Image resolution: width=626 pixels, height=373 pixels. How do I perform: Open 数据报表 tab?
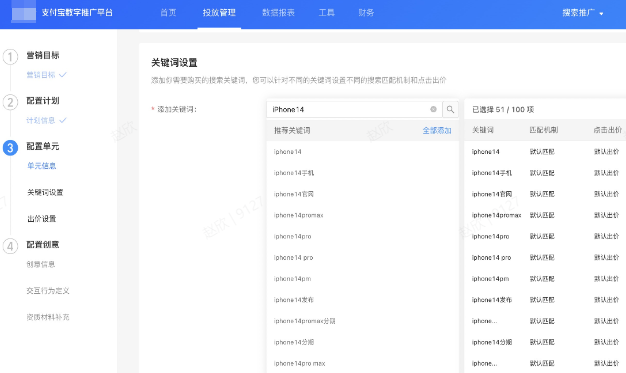278,13
